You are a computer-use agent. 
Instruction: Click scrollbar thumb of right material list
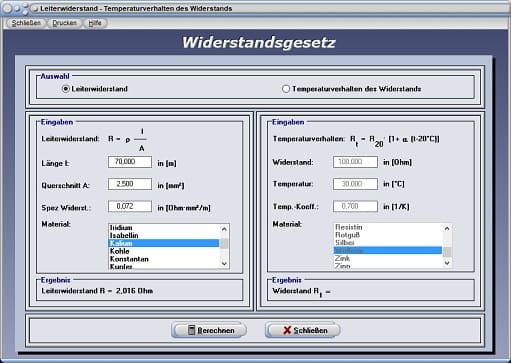(447, 252)
